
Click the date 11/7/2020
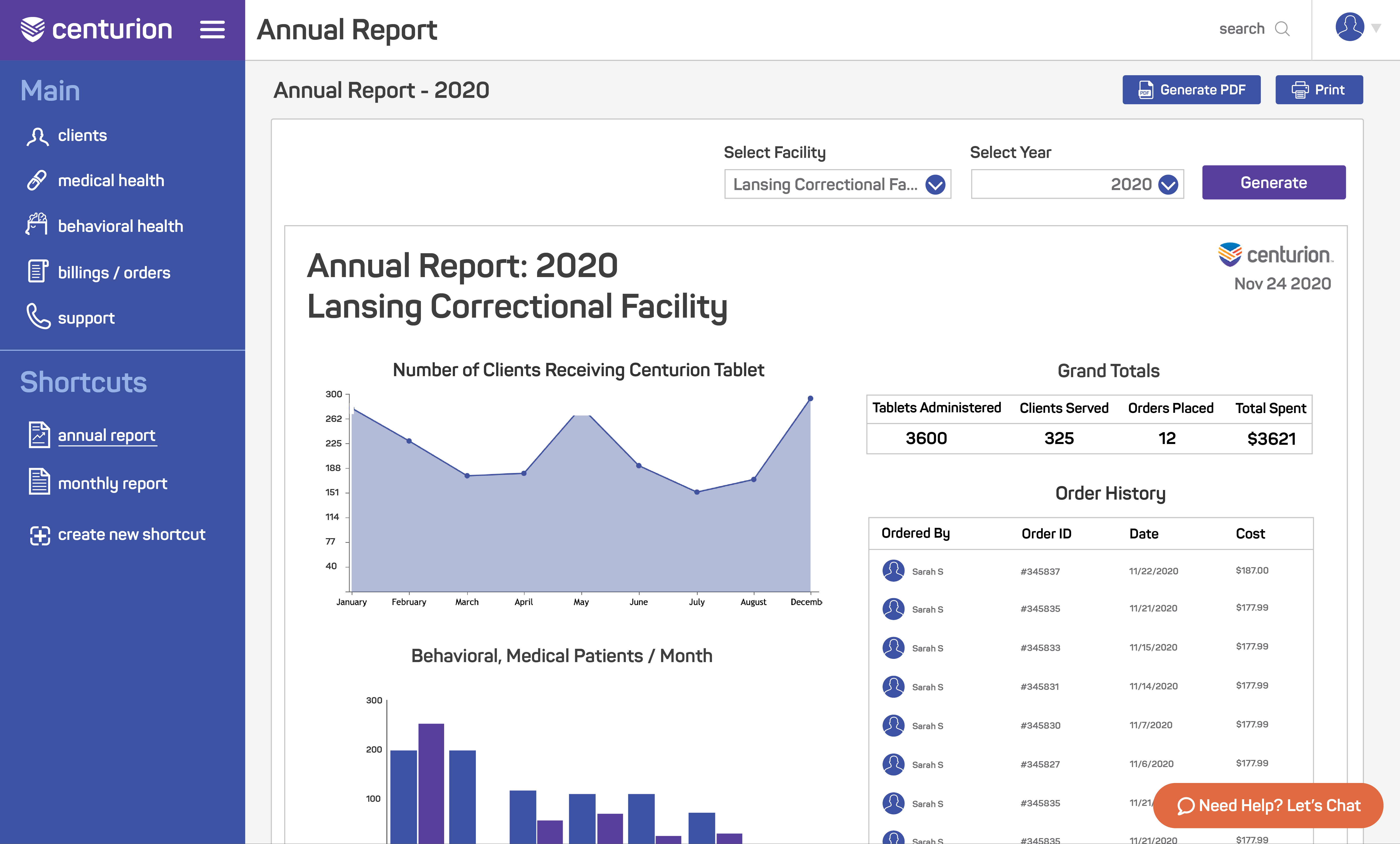click(x=1151, y=725)
